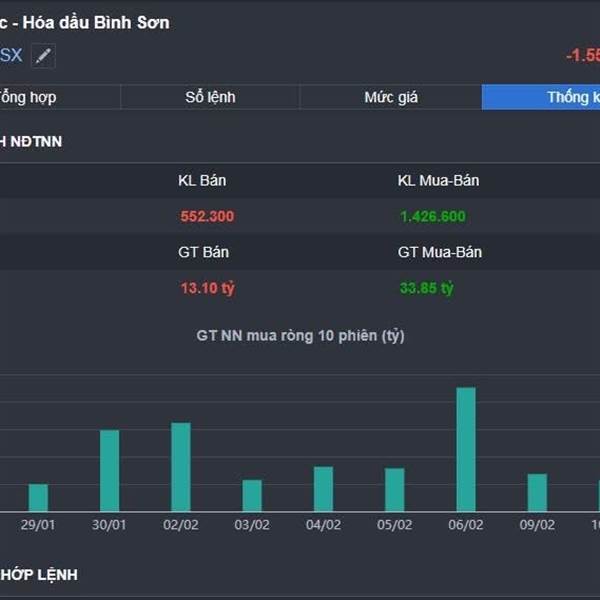Open the Sổ lệnh tab

(x=210, y=97)
